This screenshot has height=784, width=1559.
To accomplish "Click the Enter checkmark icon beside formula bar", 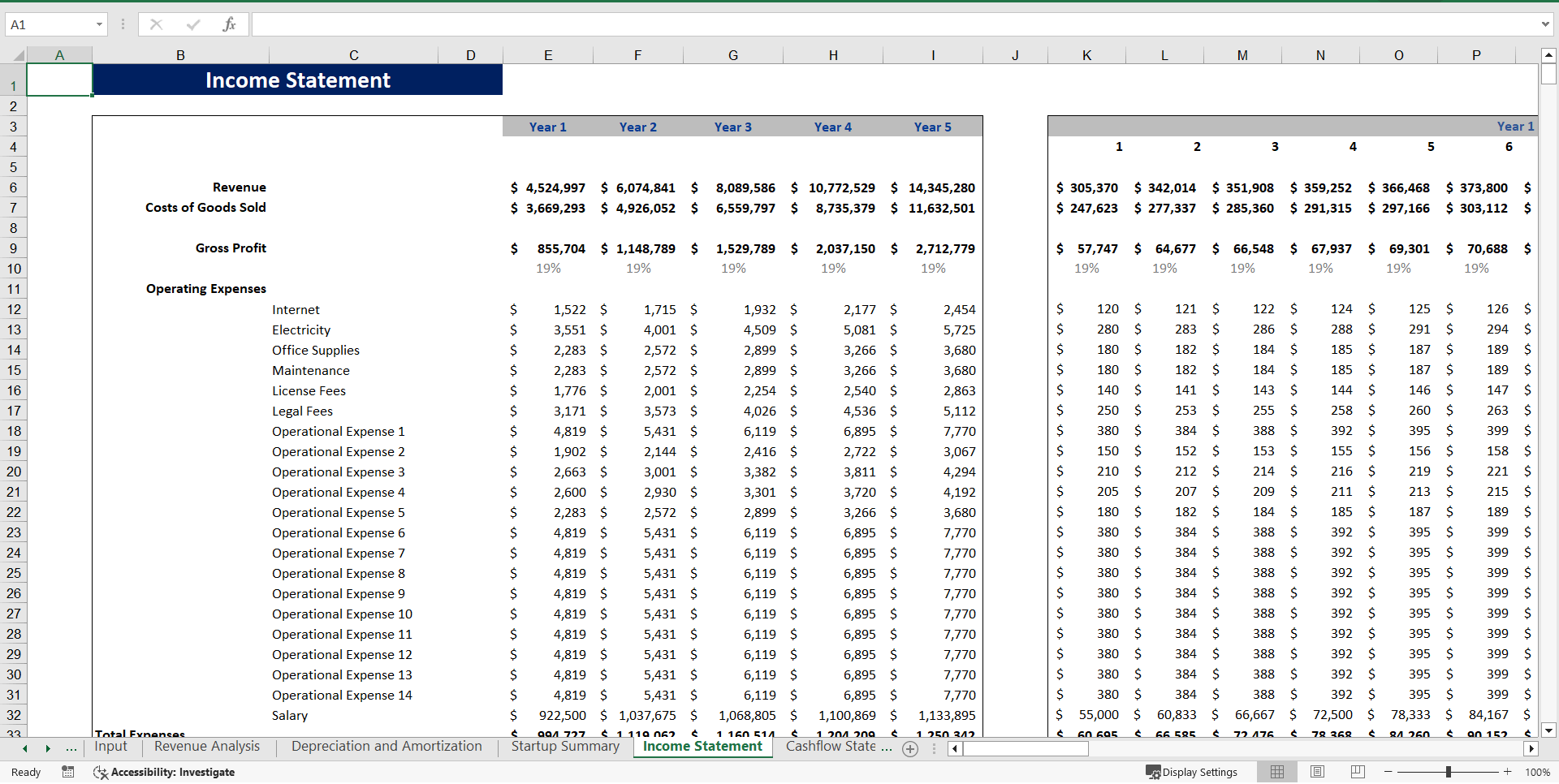I will (x=192, y=24).
